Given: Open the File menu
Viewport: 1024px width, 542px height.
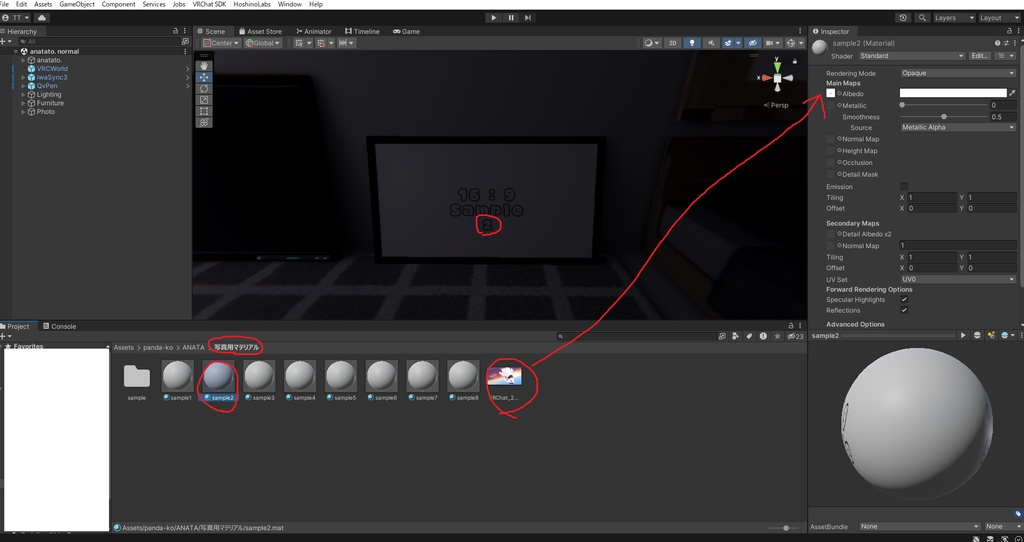Looking at the screenshot, I should [x=5, y=4].
